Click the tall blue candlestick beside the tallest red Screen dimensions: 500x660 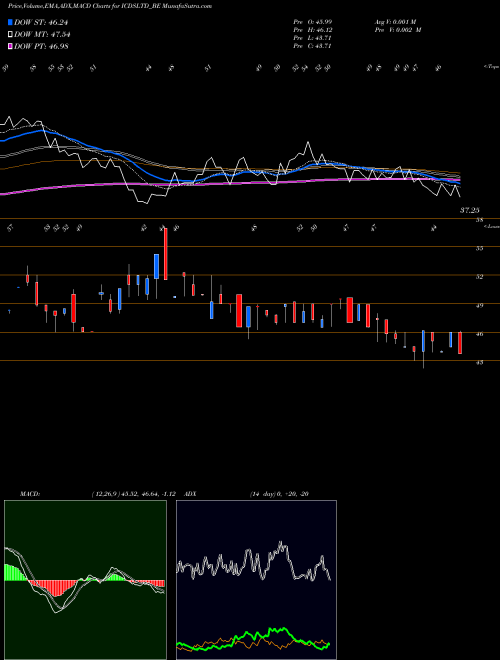click(156, 266)
